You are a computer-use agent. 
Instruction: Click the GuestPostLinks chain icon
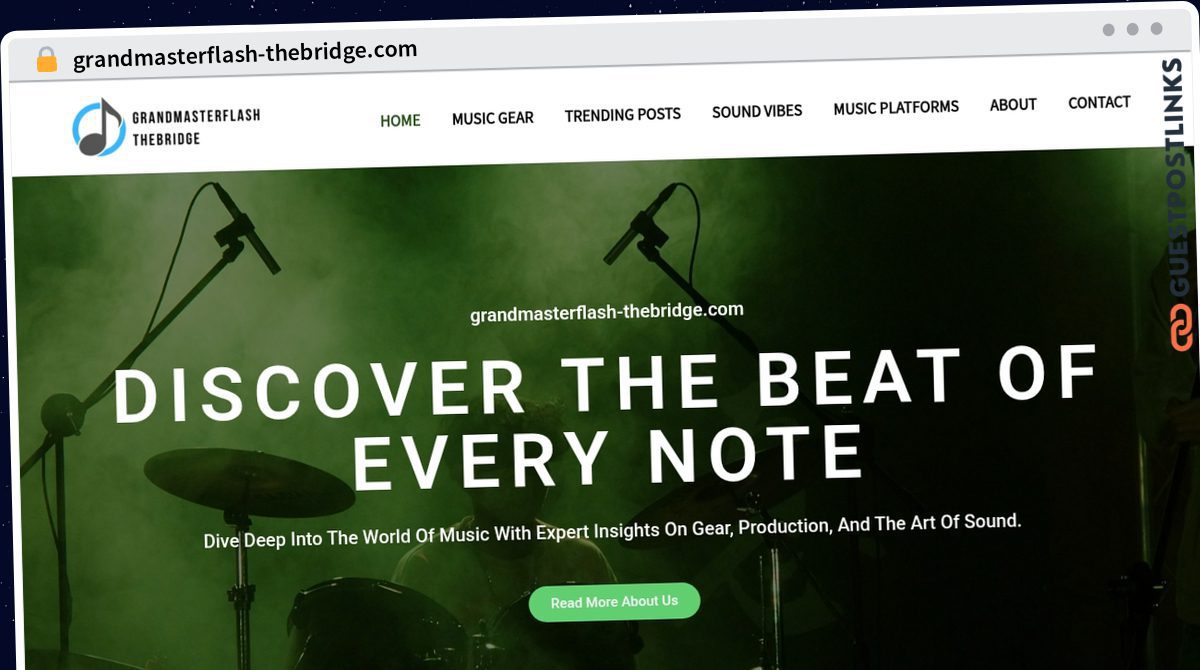pos(1181,328)
